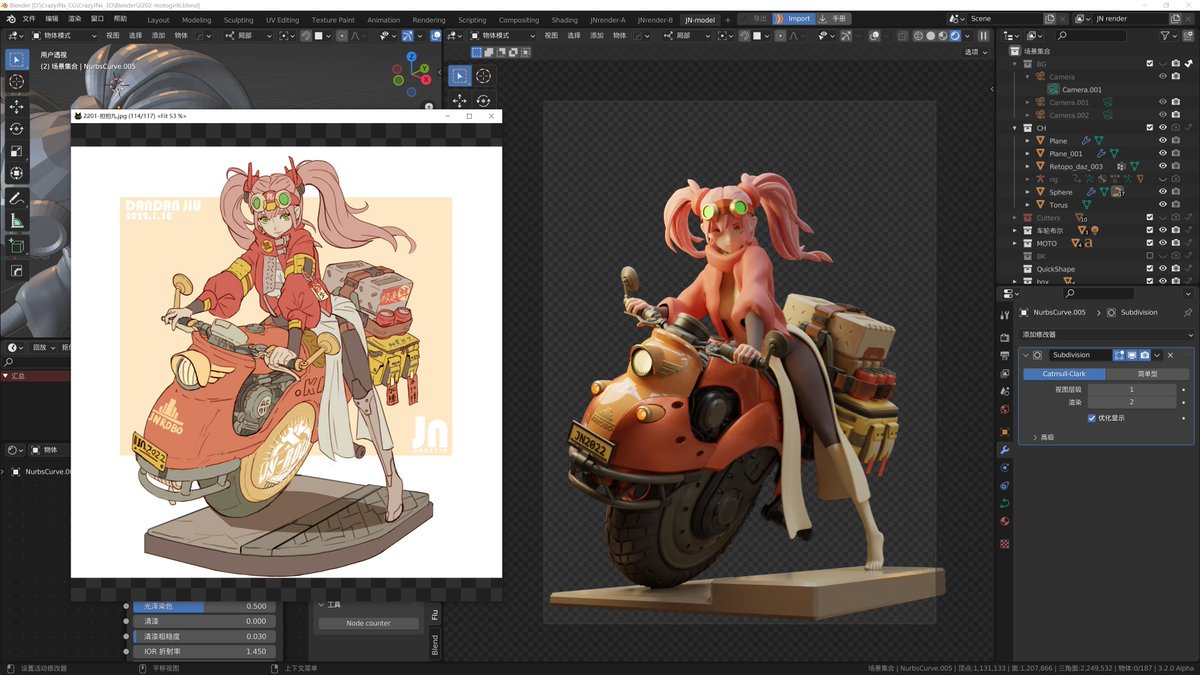The image size is (1200, 675).
Task: Select box tool in the right viewport
Action: 459,76
